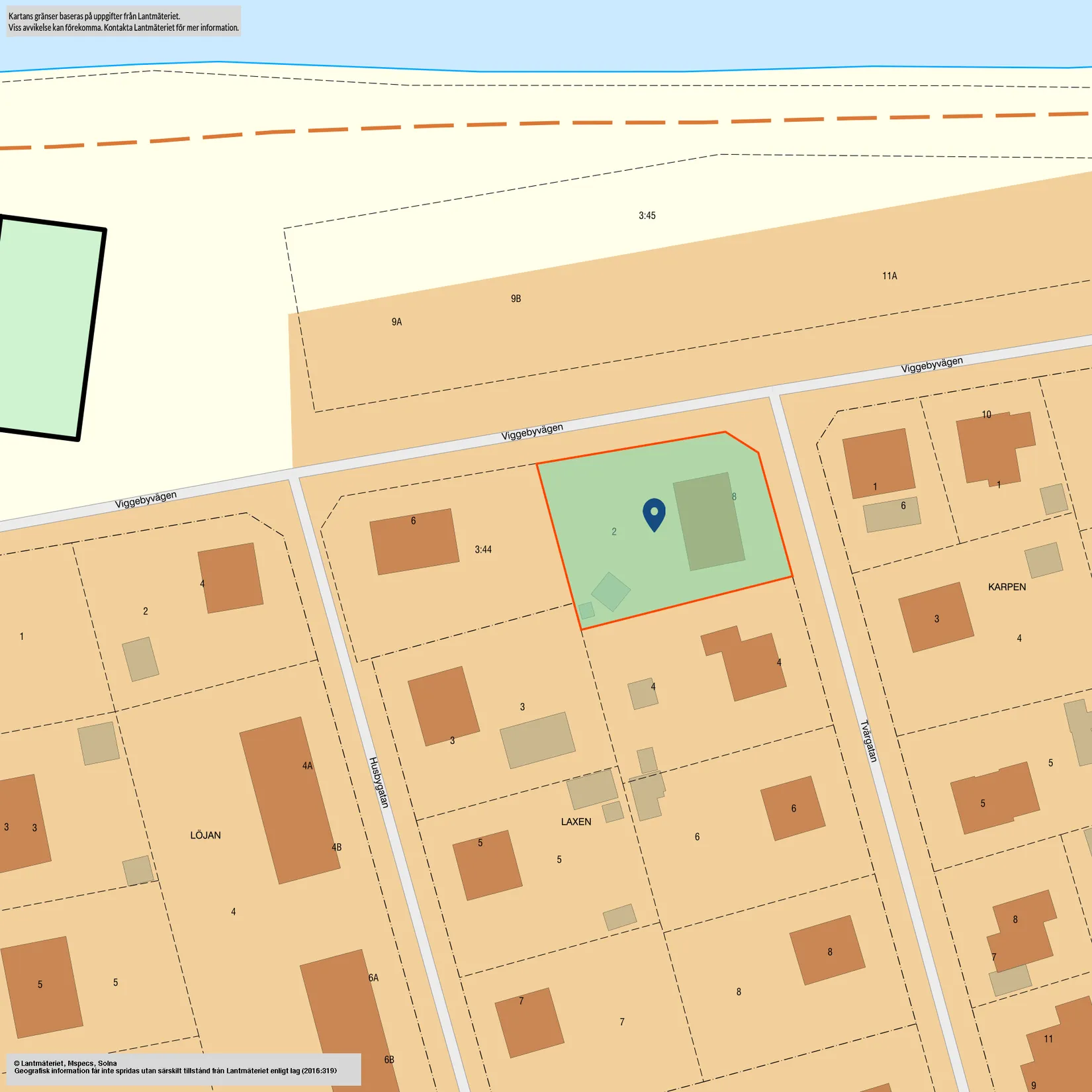Click the blue location pin marker
Viewport: 1092px width, 1092px height.
click(654, 514)
